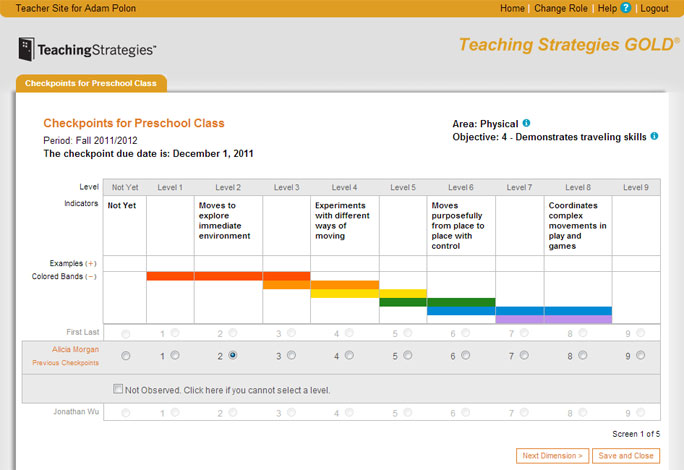This screenshot has width=684, height=470.
Task: Click the Save and Close button
Action: click(626, 456)
